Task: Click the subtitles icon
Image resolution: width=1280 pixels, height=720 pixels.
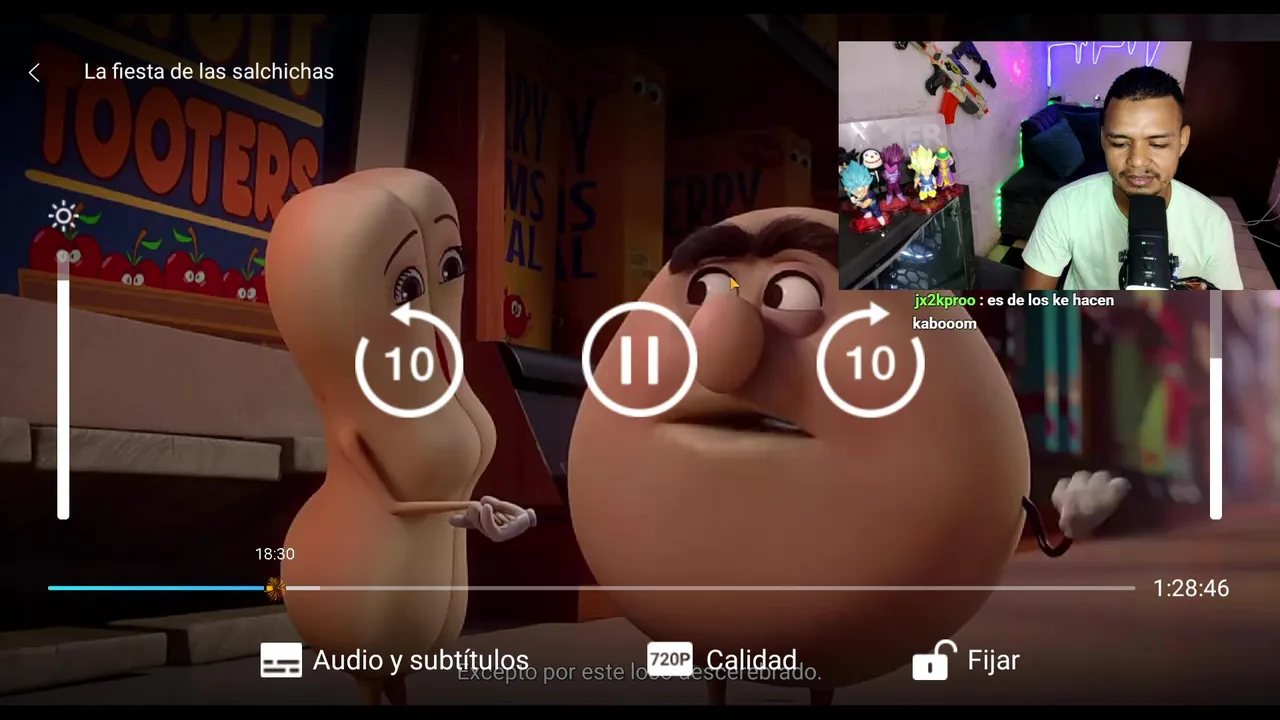Action: tap(281, 660)
